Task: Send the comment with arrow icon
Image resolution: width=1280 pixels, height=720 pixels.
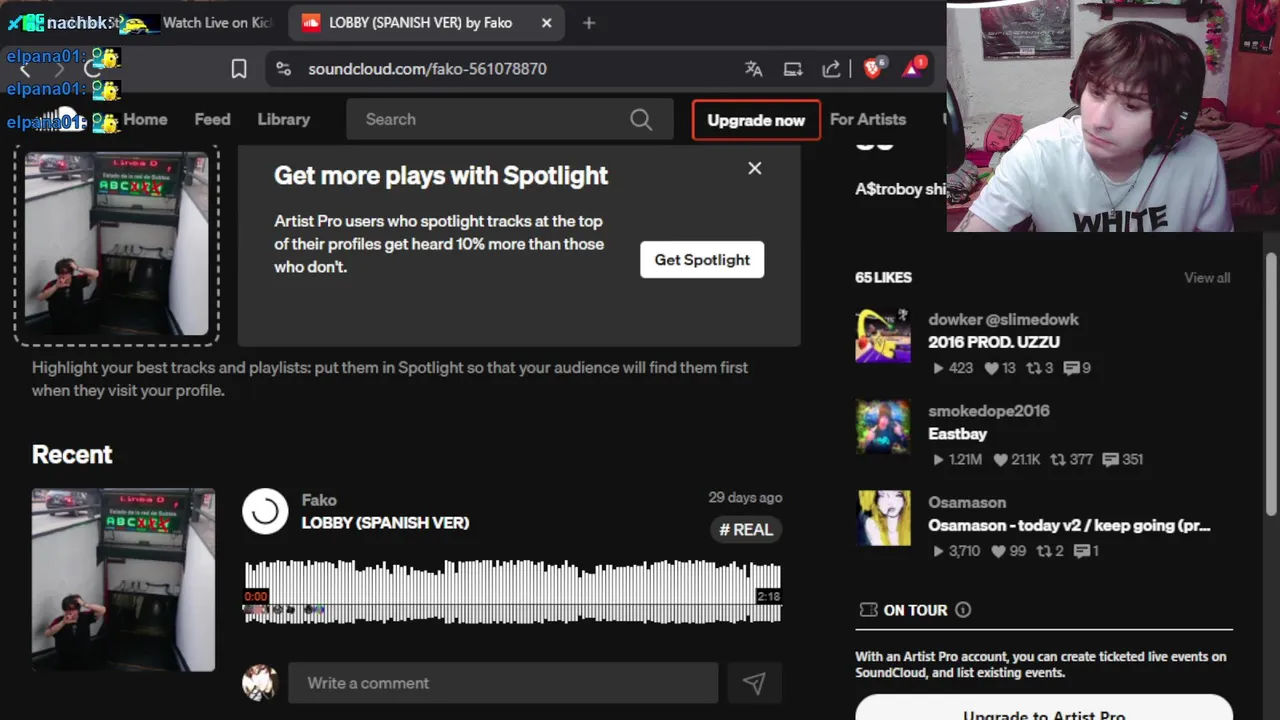Action: (x=754, y=683)
